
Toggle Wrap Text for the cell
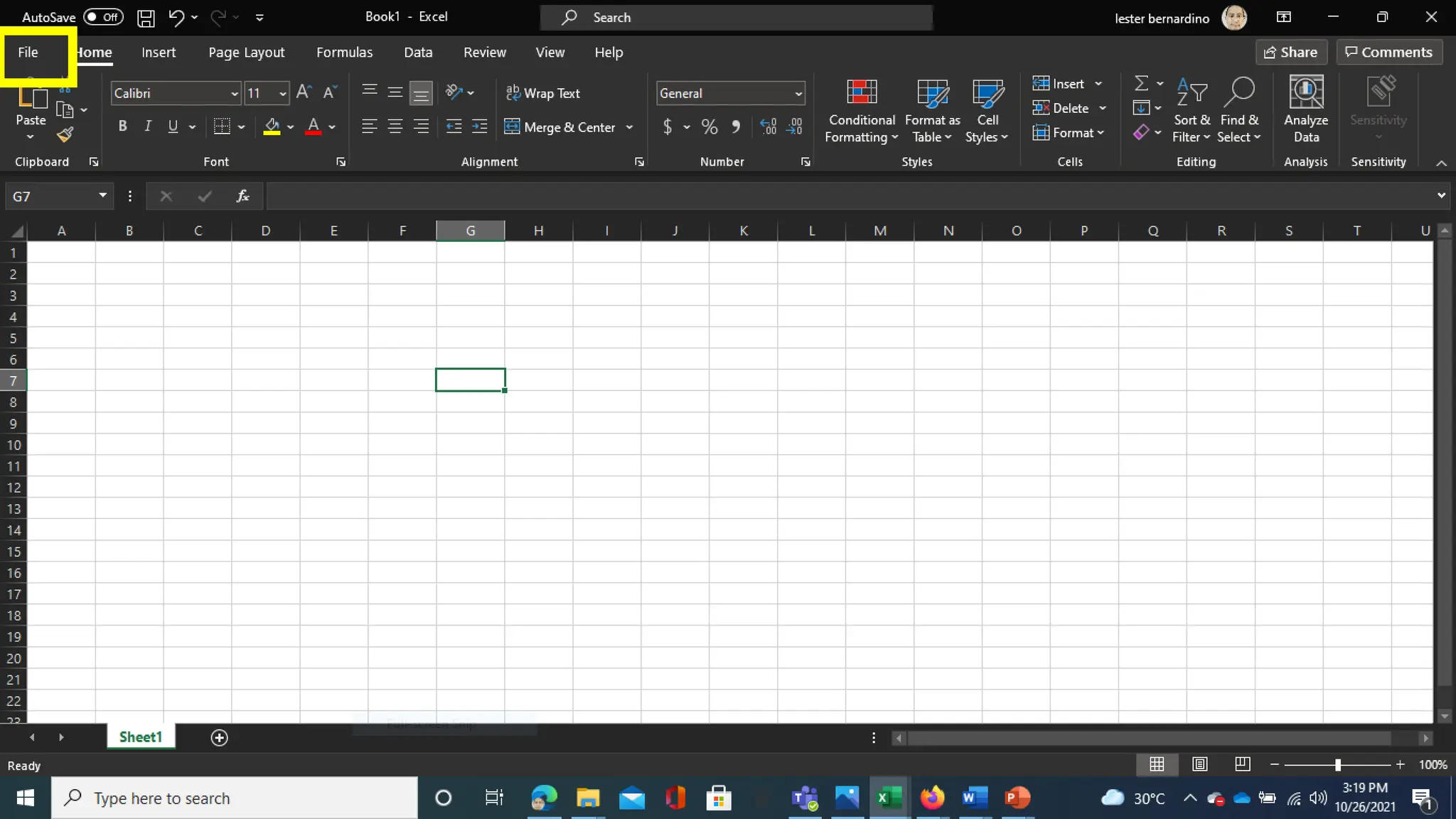[542, 93]
